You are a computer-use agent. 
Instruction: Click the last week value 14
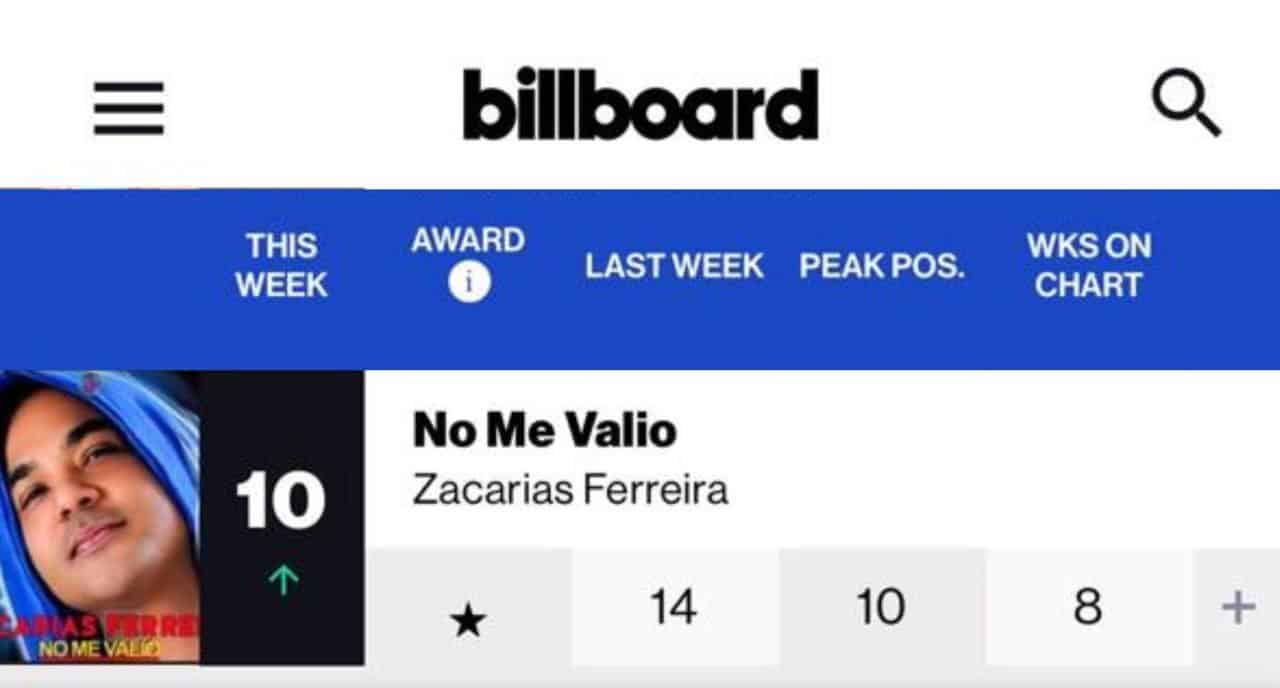pyautogui.click(x=674, y=607)
